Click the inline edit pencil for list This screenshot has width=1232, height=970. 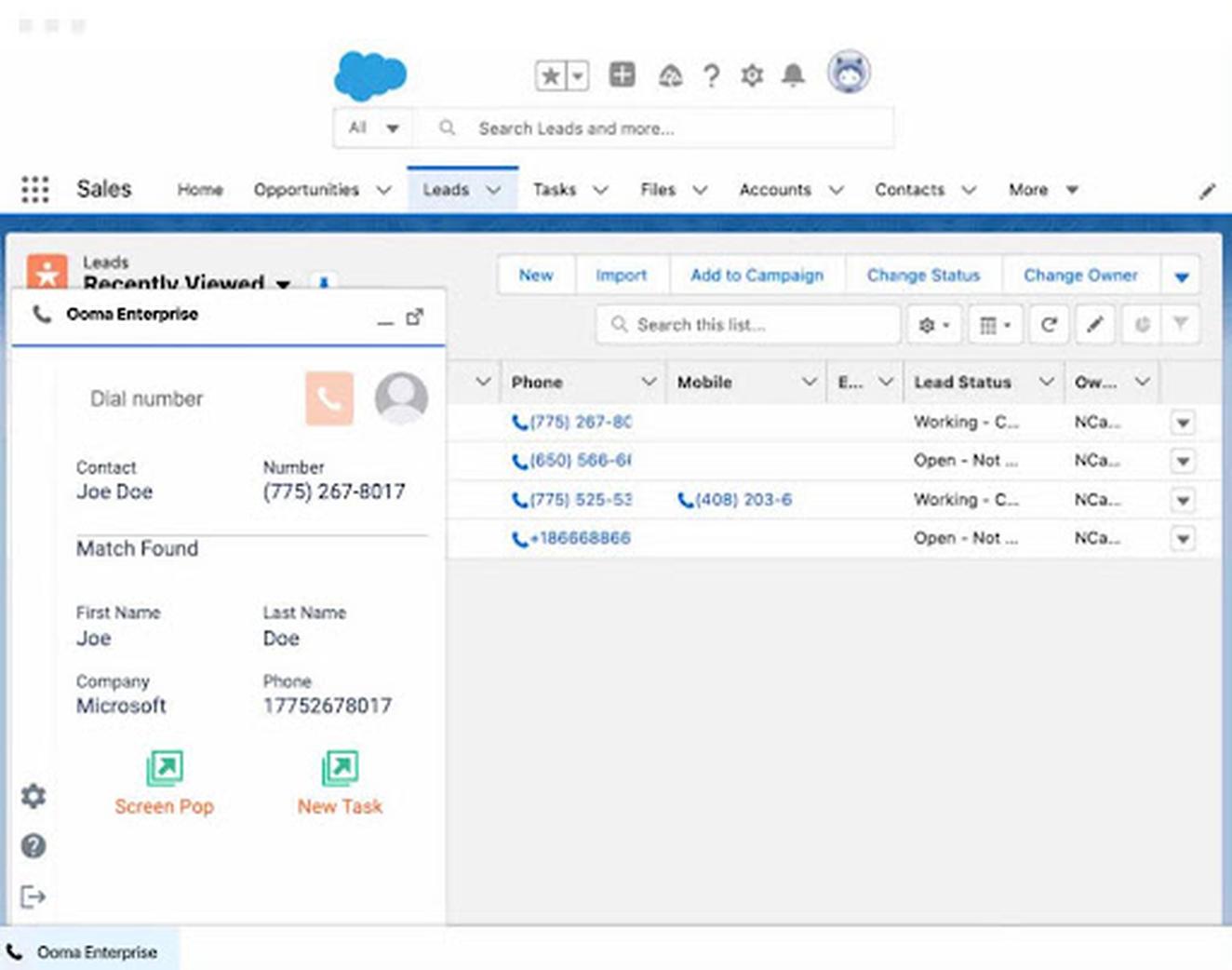1095,325
